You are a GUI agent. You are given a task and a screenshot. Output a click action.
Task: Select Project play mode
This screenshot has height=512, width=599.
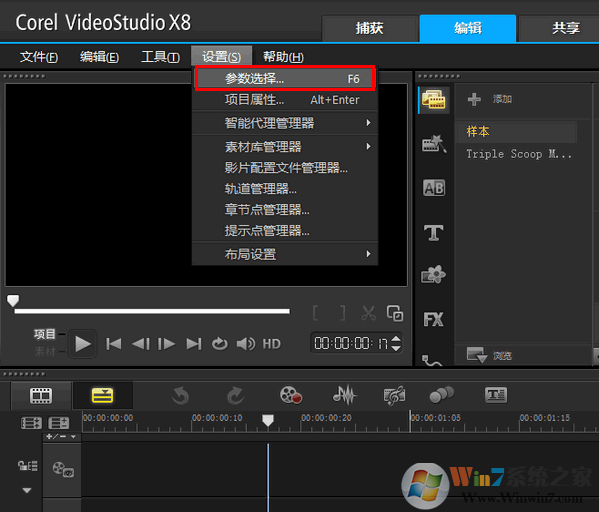pyautogui.click(x=45, y=334)
